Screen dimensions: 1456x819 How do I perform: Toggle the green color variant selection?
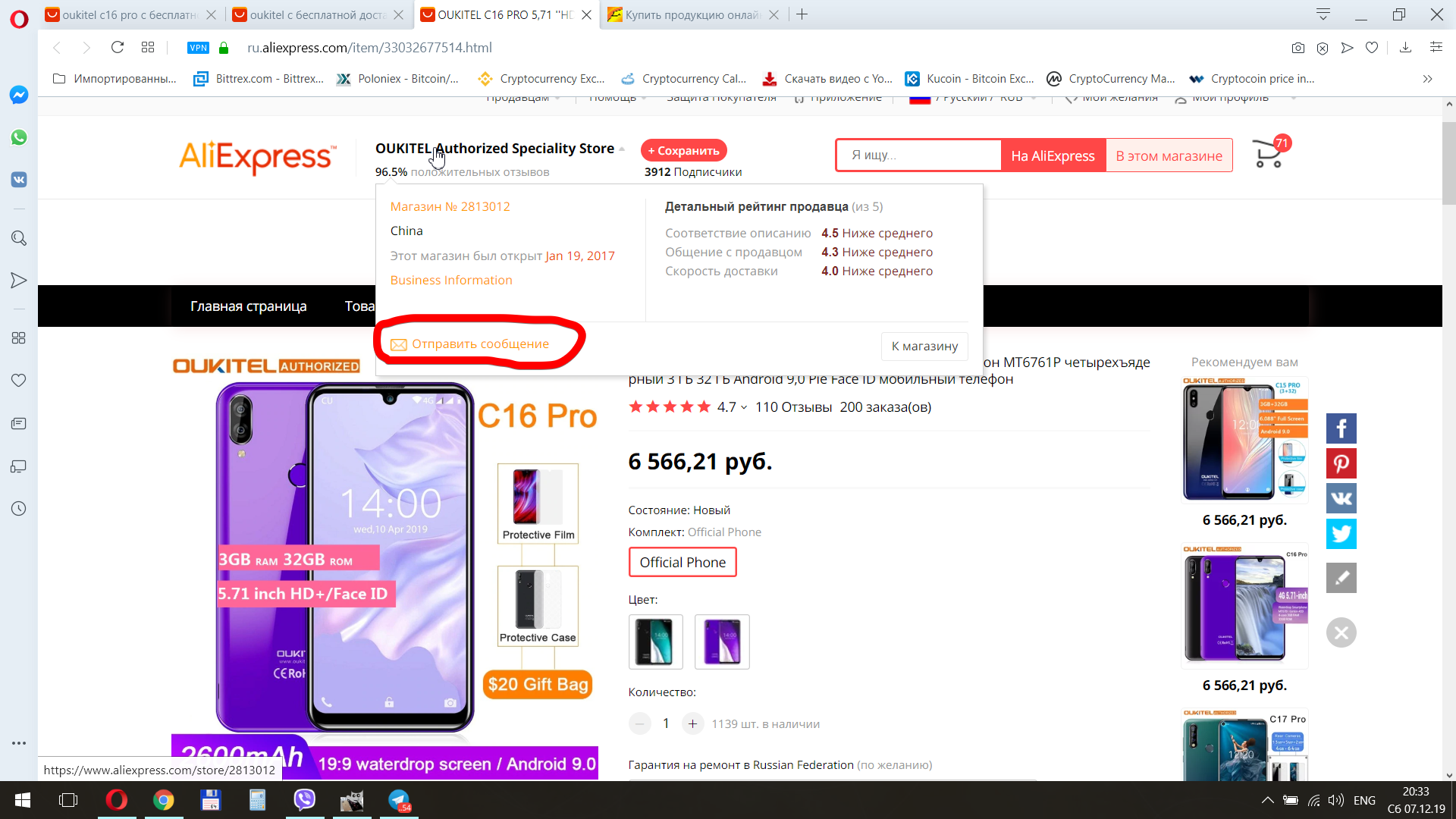point(655,641)
